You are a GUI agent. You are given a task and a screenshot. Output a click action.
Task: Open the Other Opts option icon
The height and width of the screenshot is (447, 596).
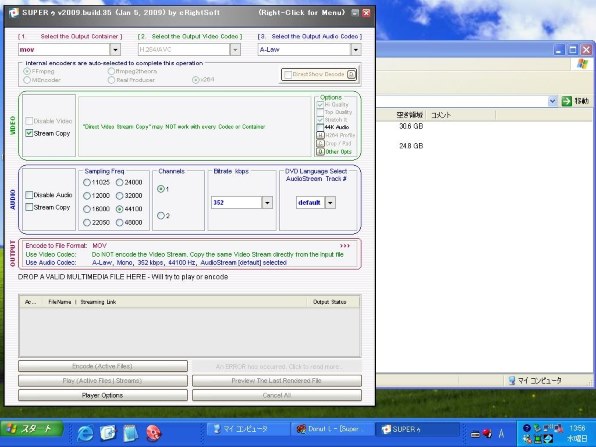320,152
